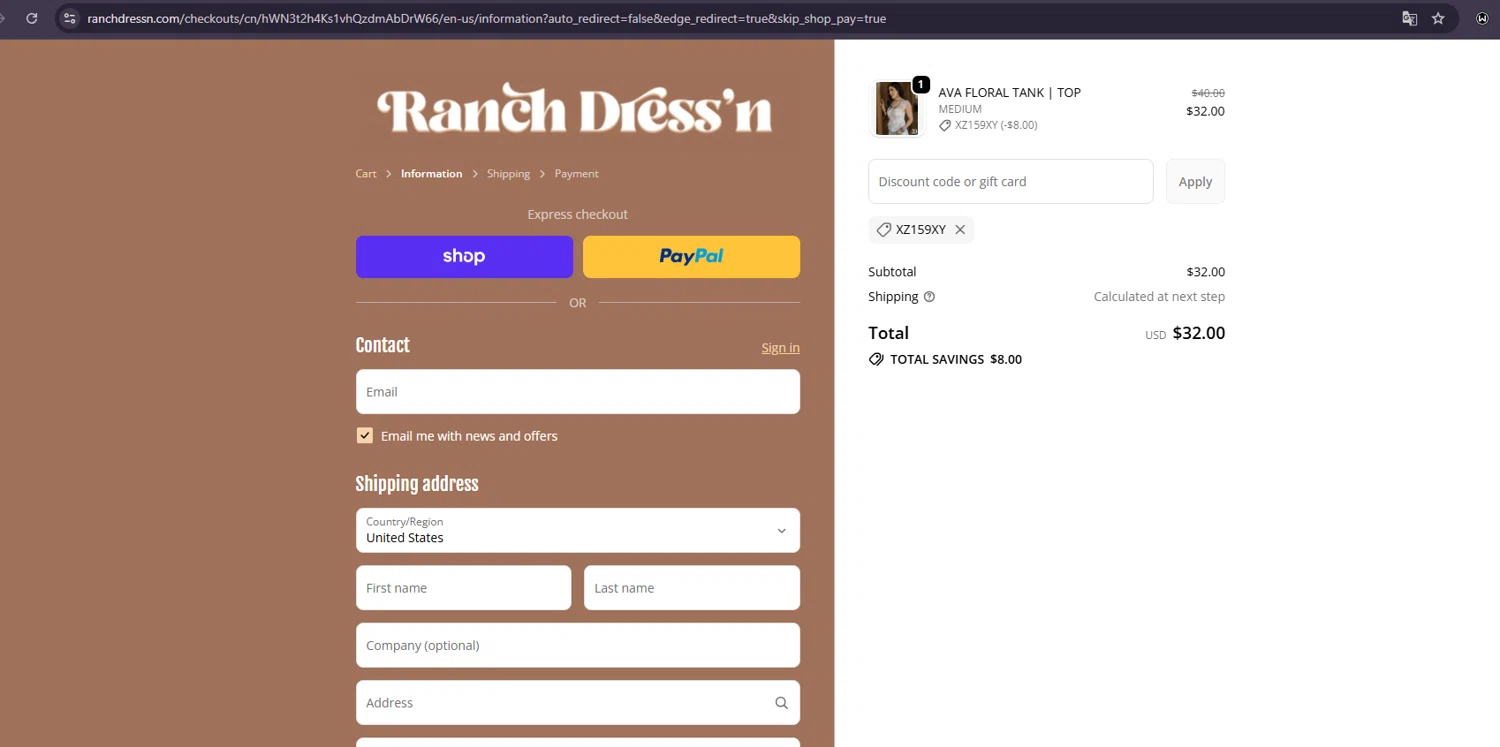The width and height of the screenshot is (1500, 747).
Task: Focus Discount code or gift card field
Action: (1010, 182)
